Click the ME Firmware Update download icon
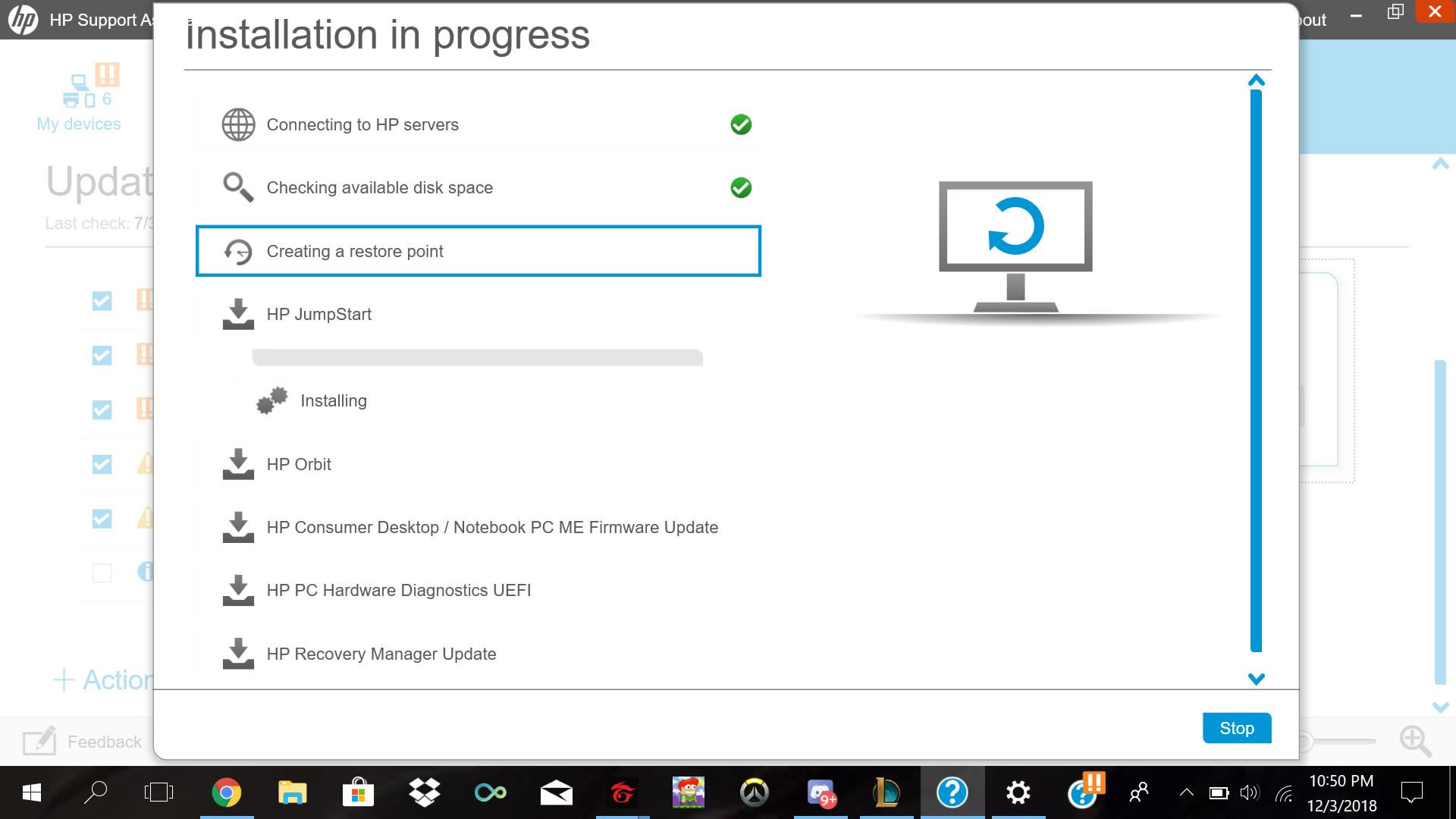The image size is (1456, 819). point(238,527)
